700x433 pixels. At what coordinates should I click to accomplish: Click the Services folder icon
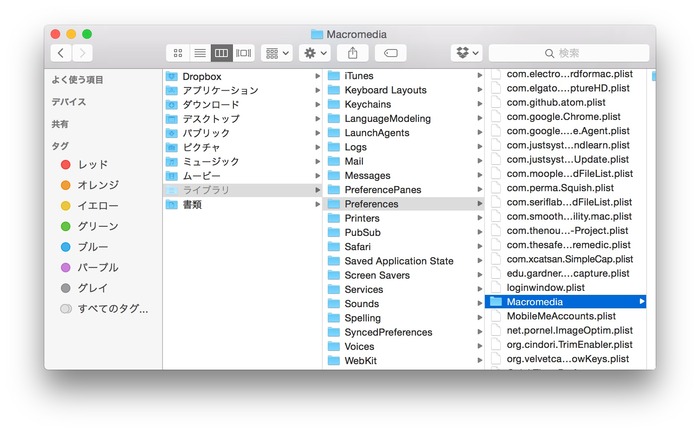[333, 289]
